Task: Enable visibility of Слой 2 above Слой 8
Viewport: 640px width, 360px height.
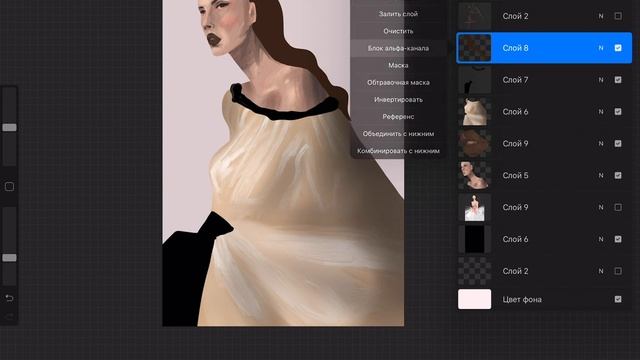Action: pyautogui.click(x=618, y=16)
